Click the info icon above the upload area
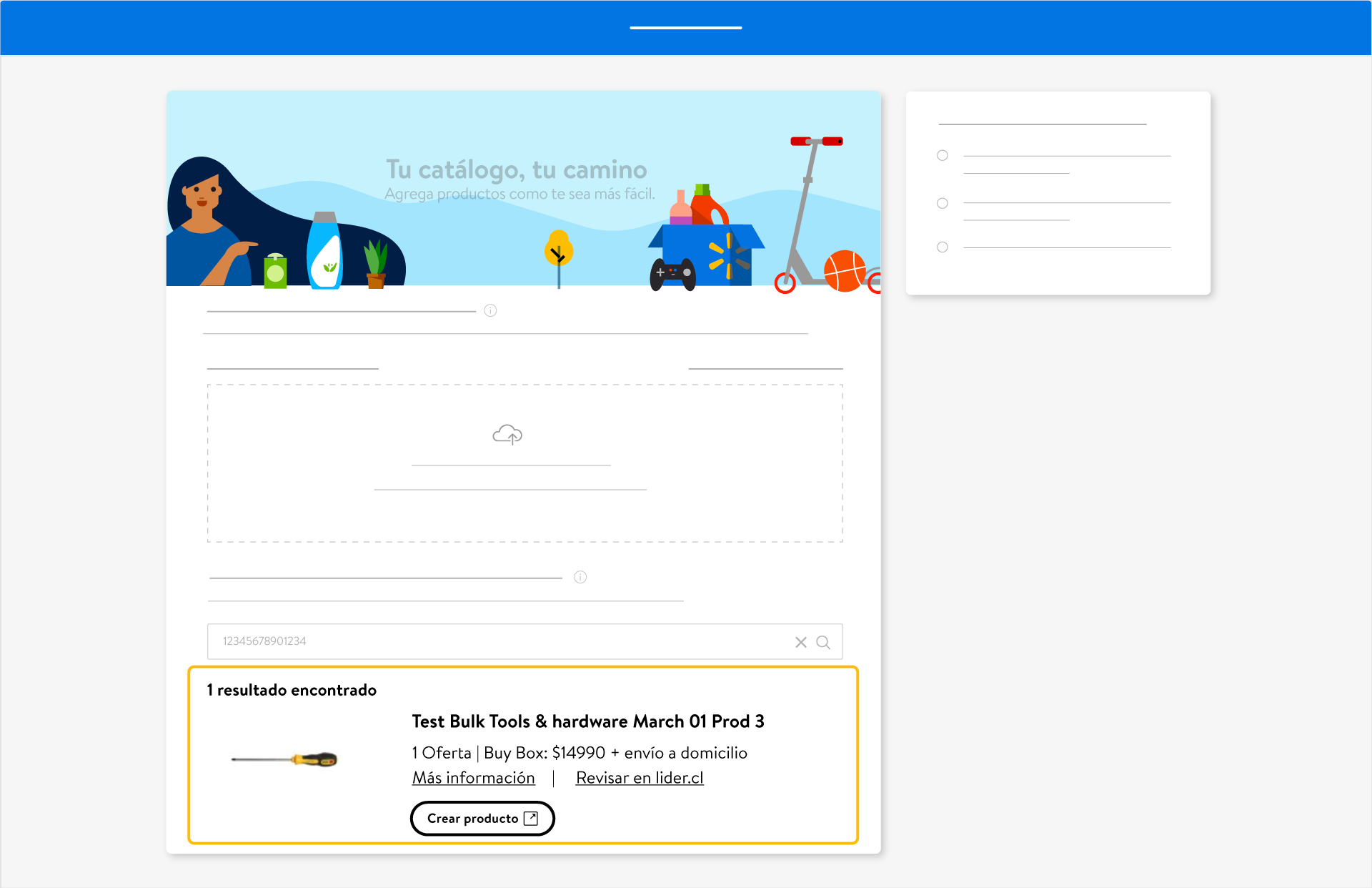 [490, 310]
